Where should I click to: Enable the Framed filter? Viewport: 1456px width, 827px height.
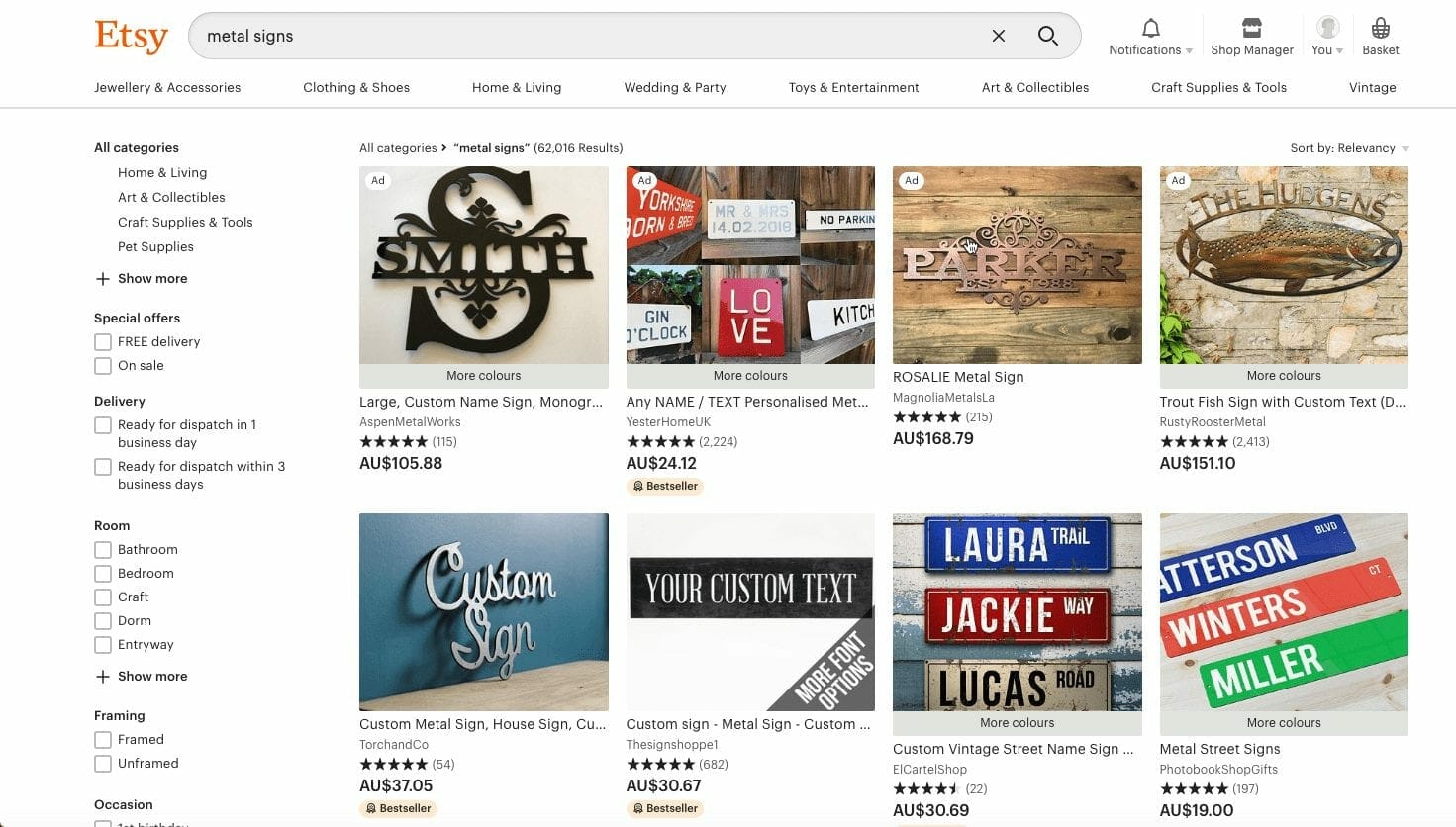[103, 739]
